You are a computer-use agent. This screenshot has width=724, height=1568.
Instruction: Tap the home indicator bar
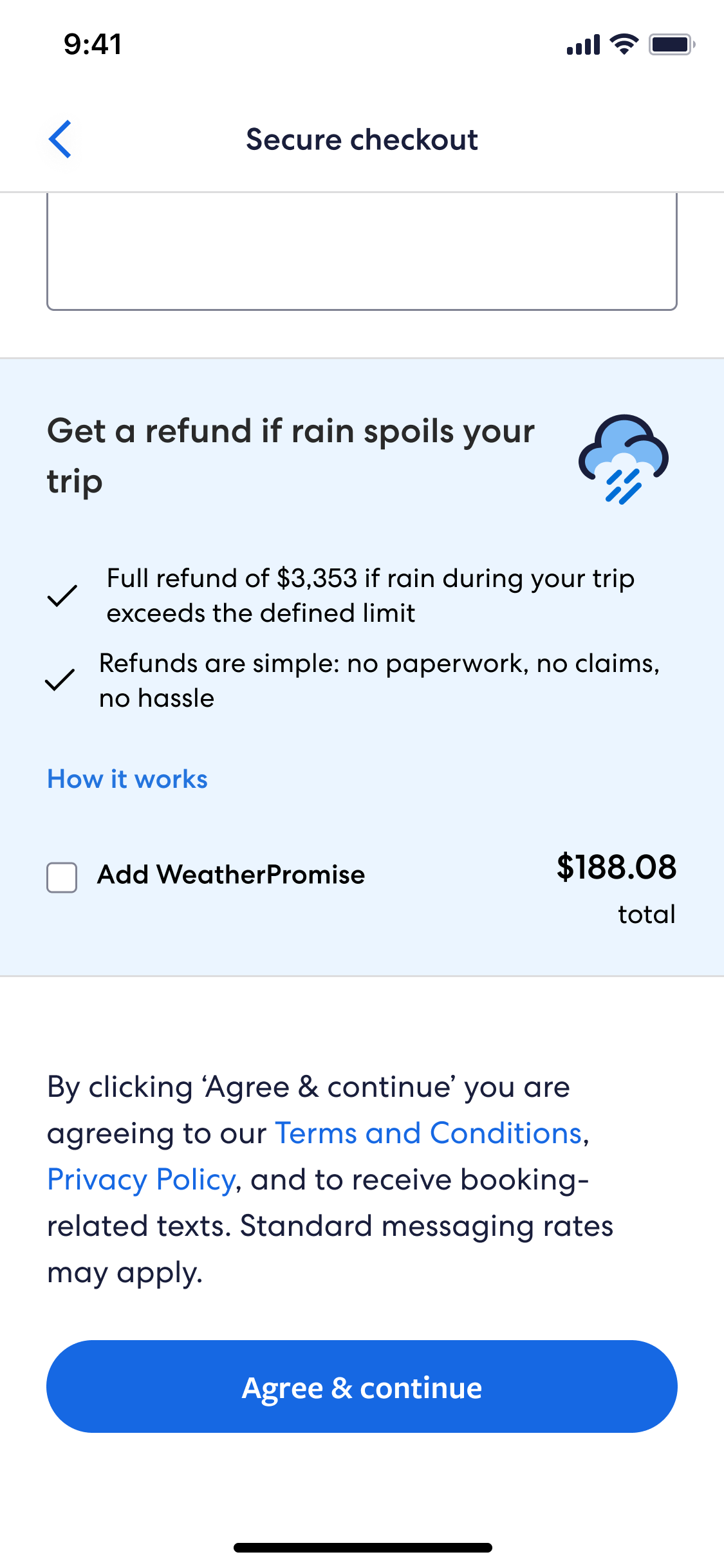point(362,1547)
